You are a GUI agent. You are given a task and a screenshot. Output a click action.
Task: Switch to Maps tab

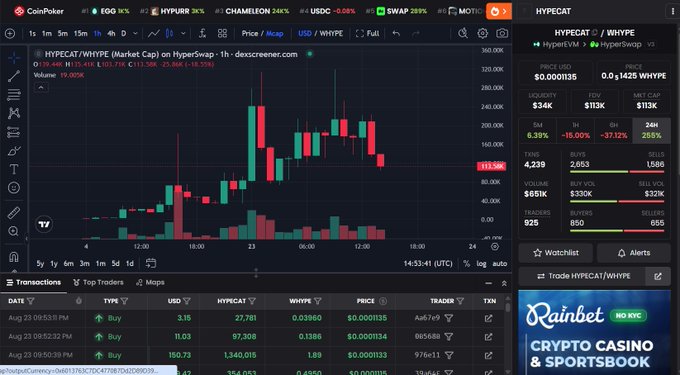pos(150,283)
